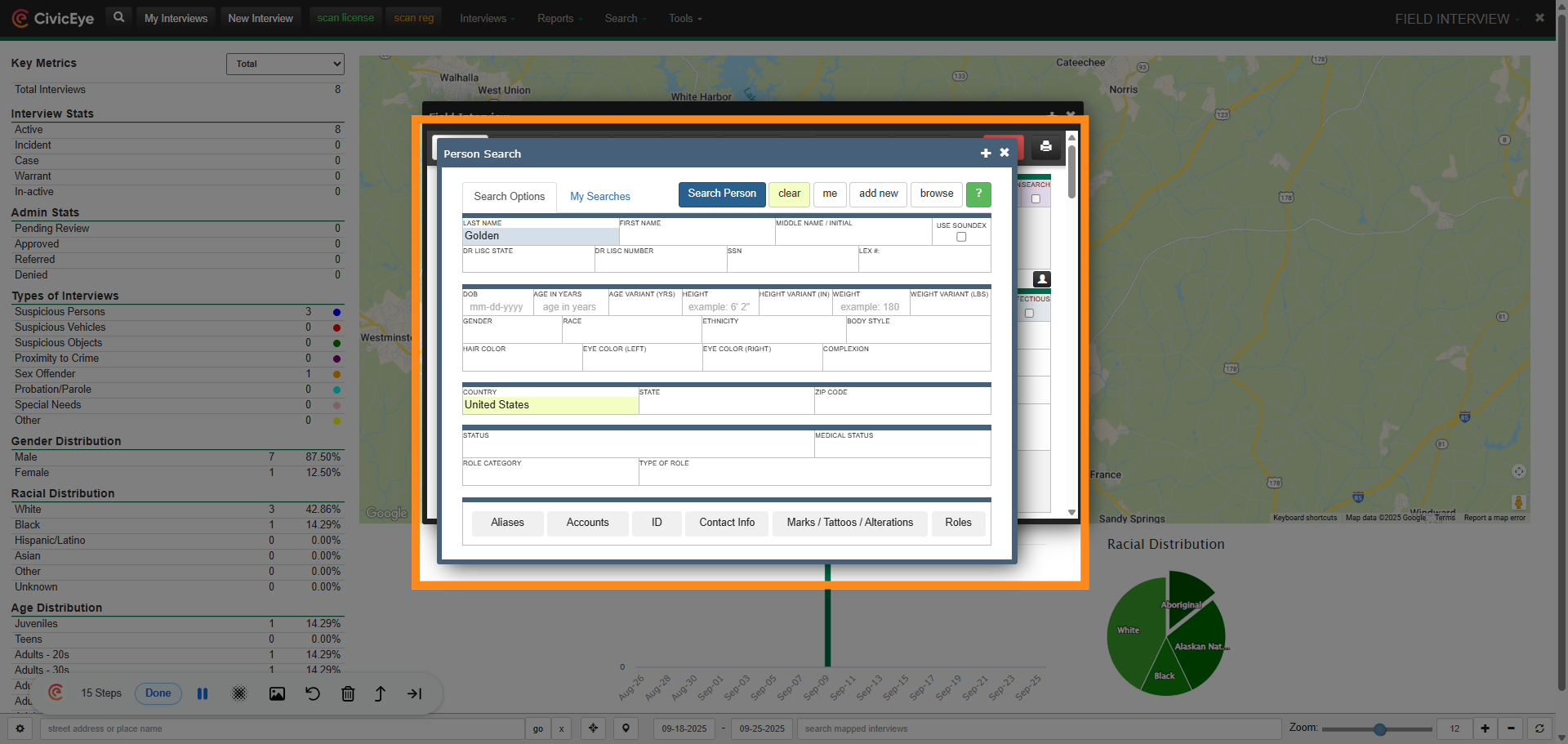Click the street address search field
The height and width of the screenshot is (744, 1568).
point(282,728)
